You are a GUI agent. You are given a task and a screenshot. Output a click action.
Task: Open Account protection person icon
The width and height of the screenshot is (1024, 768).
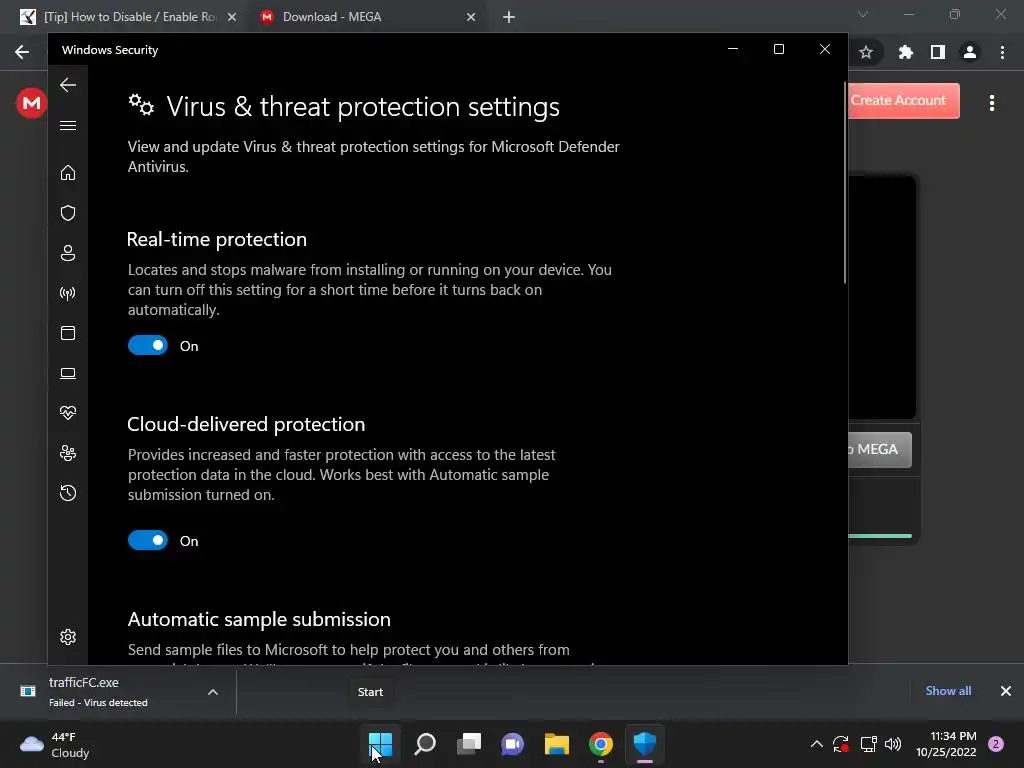coord(68,253)
